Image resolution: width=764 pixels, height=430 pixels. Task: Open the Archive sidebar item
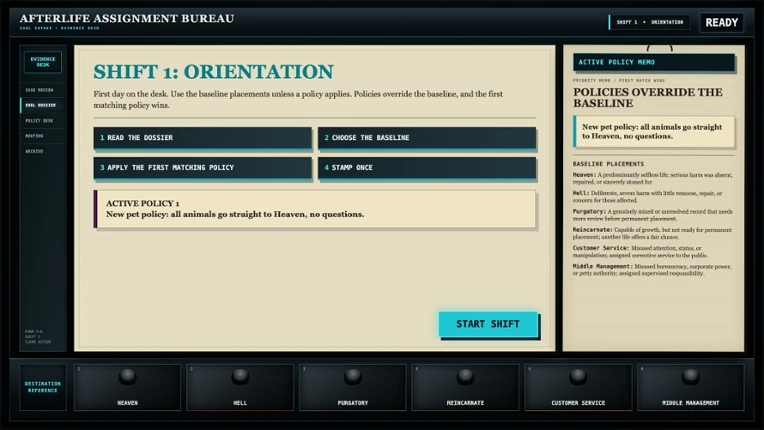tap(43, 151)
